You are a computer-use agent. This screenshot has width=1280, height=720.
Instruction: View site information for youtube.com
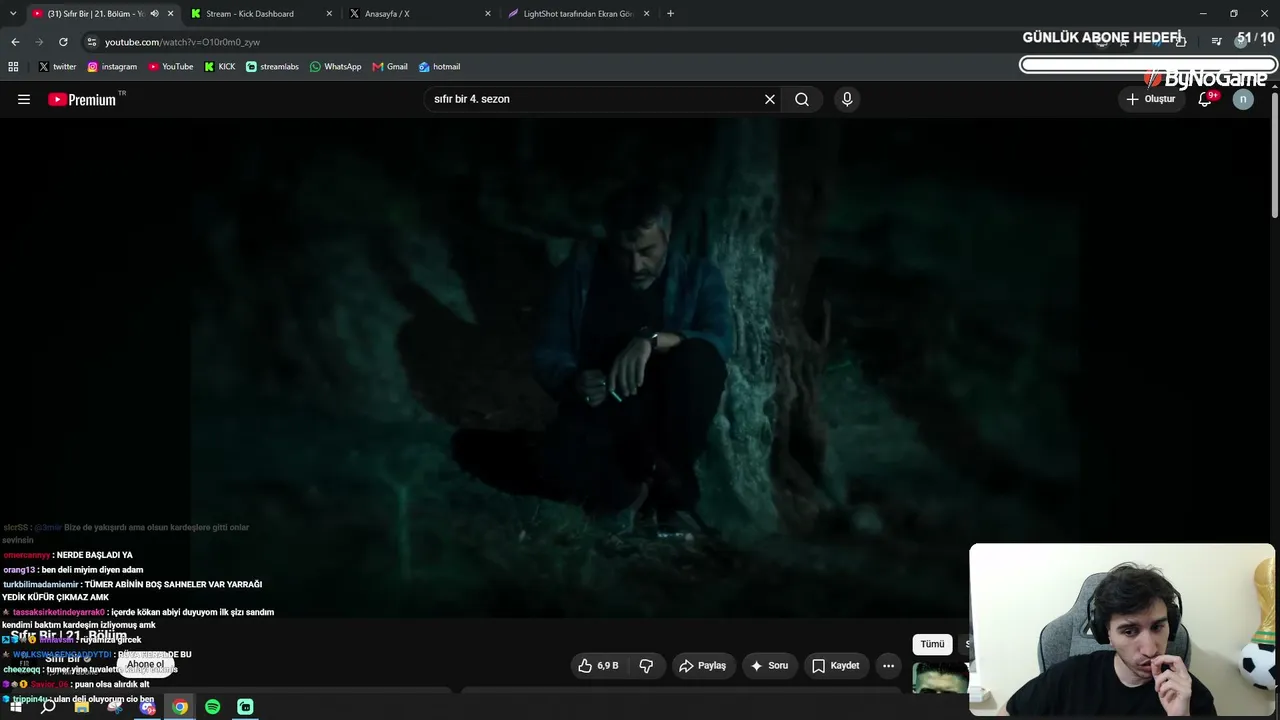(x=92, y=42)
